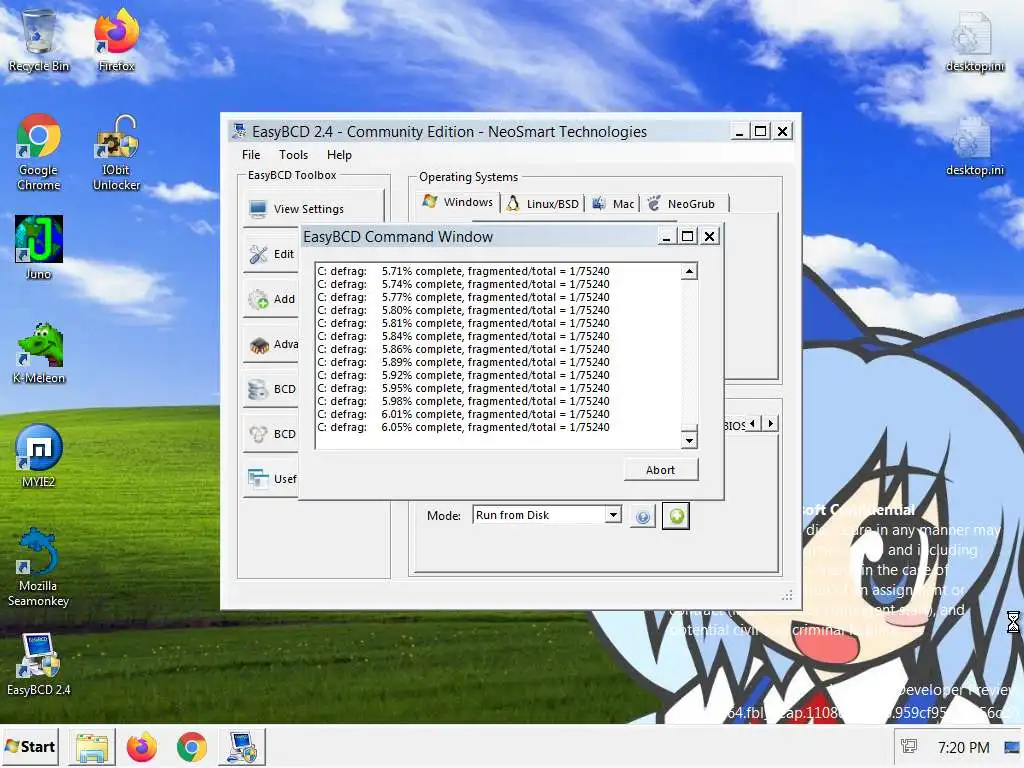Click the Start button
The image size is (1024, 768).
[x=30, y=746]
